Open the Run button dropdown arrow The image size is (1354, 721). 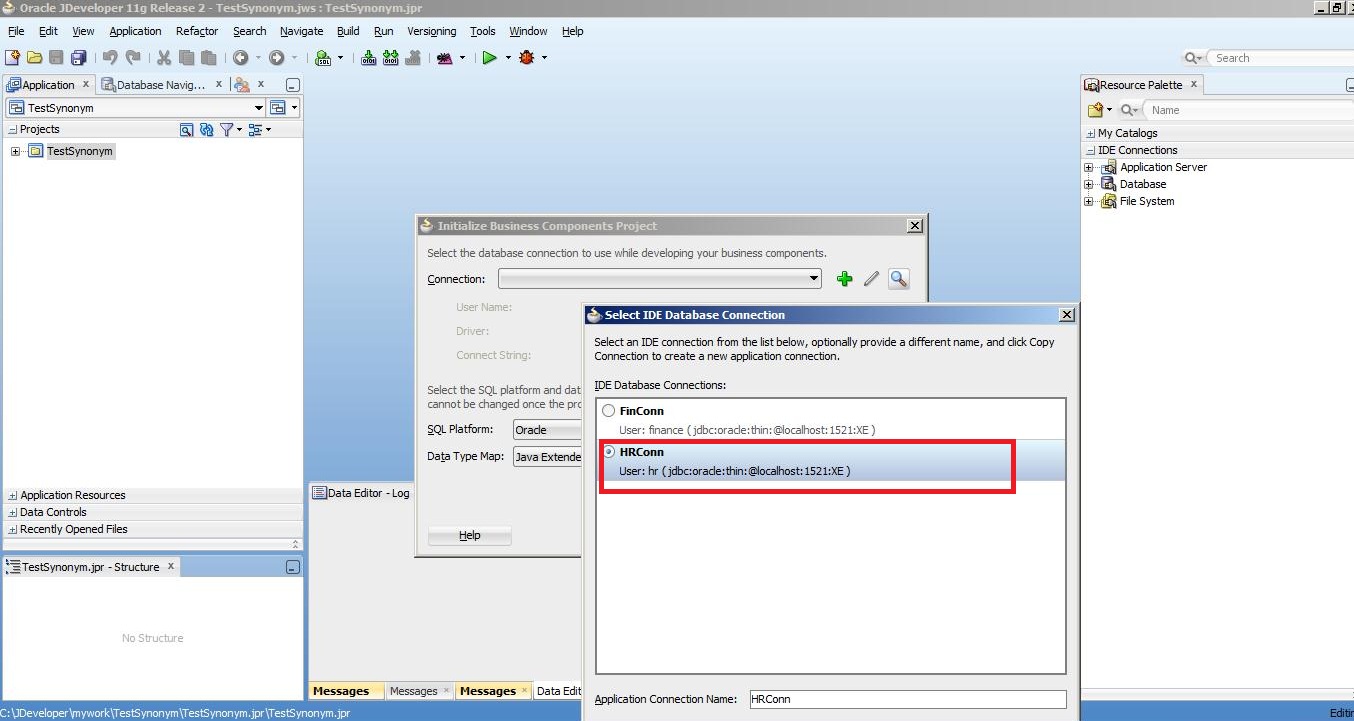(507, 58)
